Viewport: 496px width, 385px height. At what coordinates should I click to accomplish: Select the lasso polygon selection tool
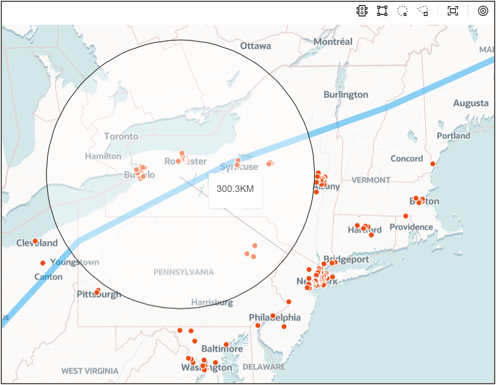pyautogui.click(x=423, y=11)
